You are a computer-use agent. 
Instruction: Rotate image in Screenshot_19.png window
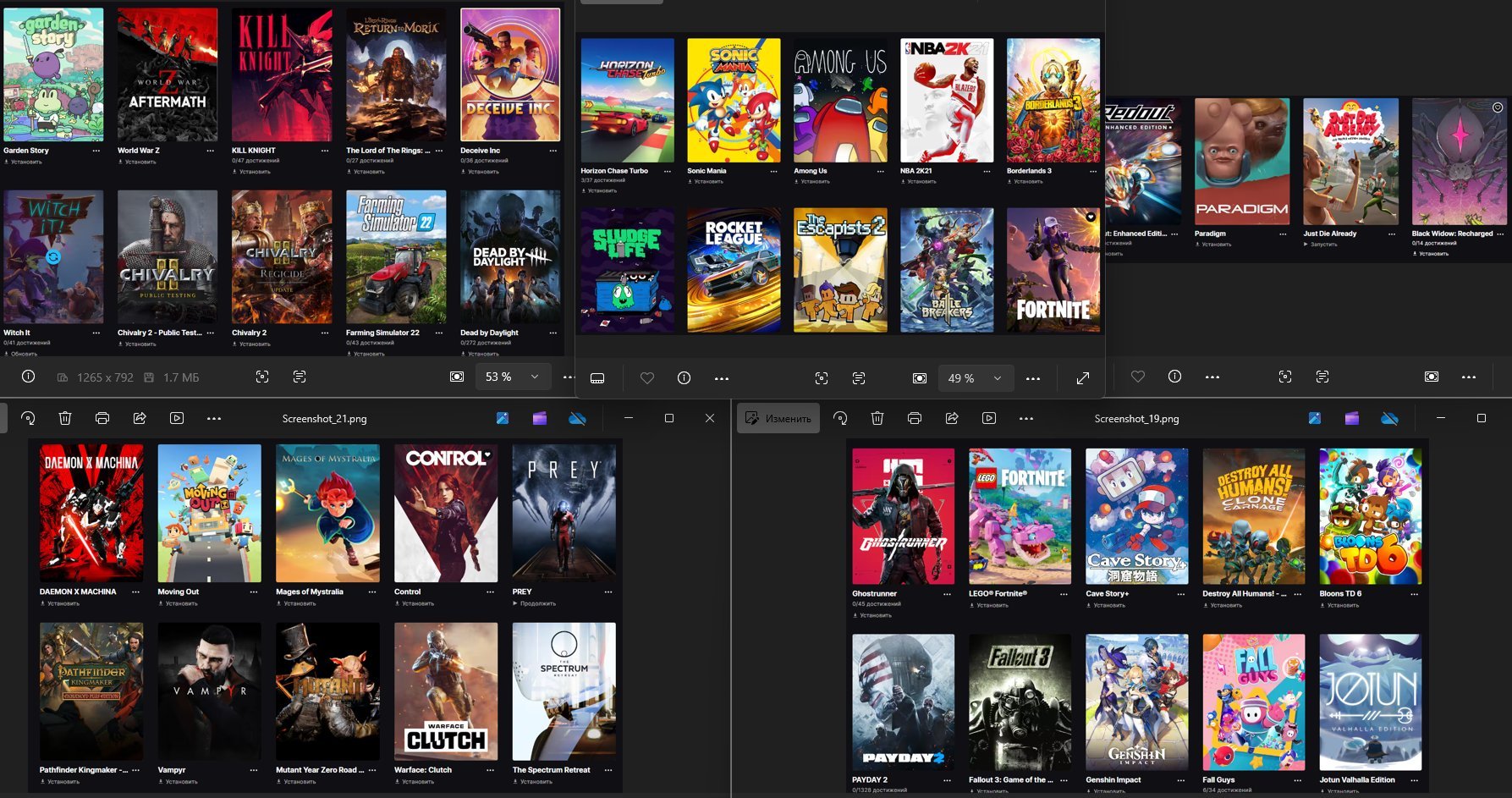(x=840, y=418)
